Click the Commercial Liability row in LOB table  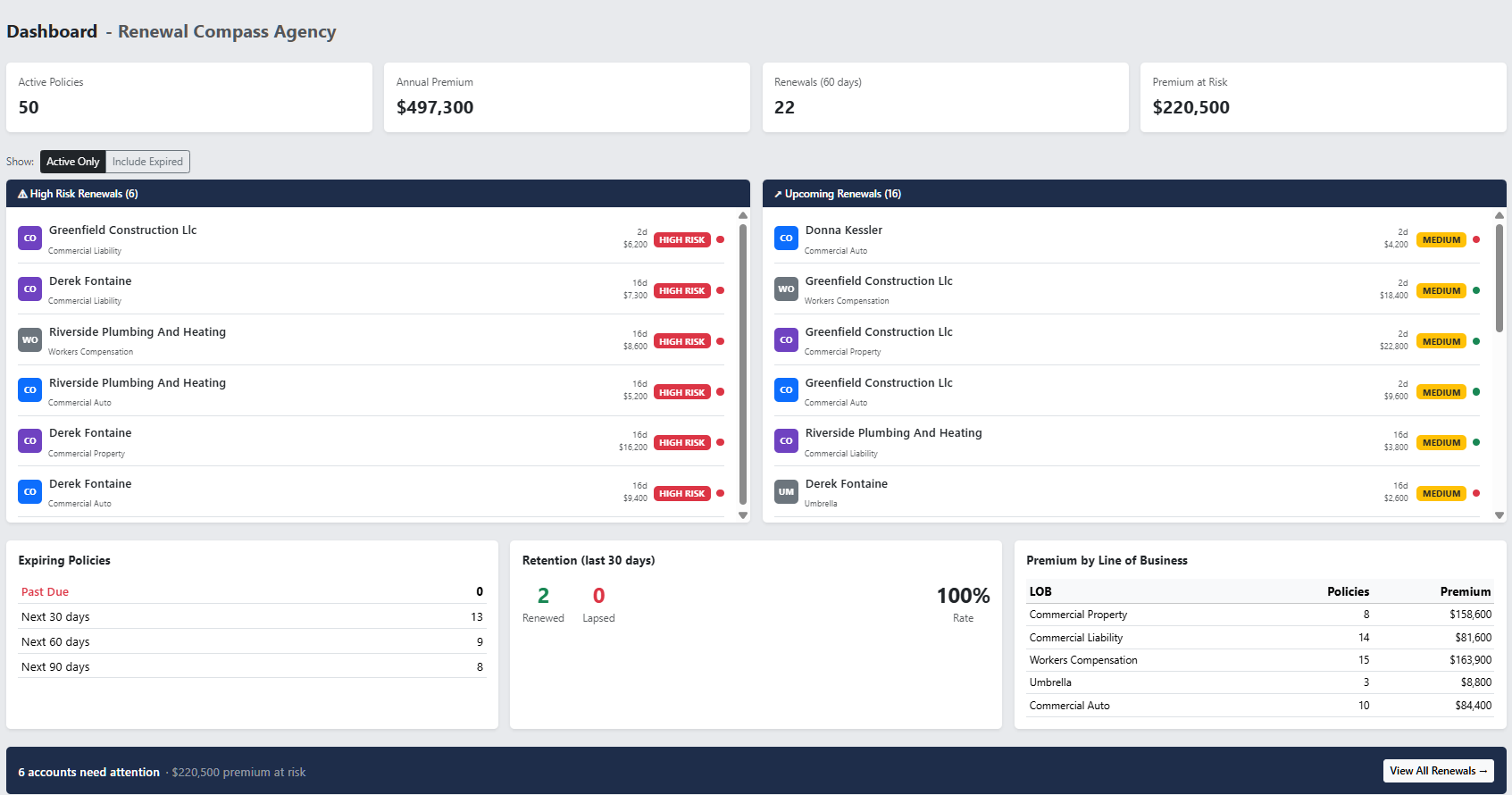click(x=1260, y=638)
